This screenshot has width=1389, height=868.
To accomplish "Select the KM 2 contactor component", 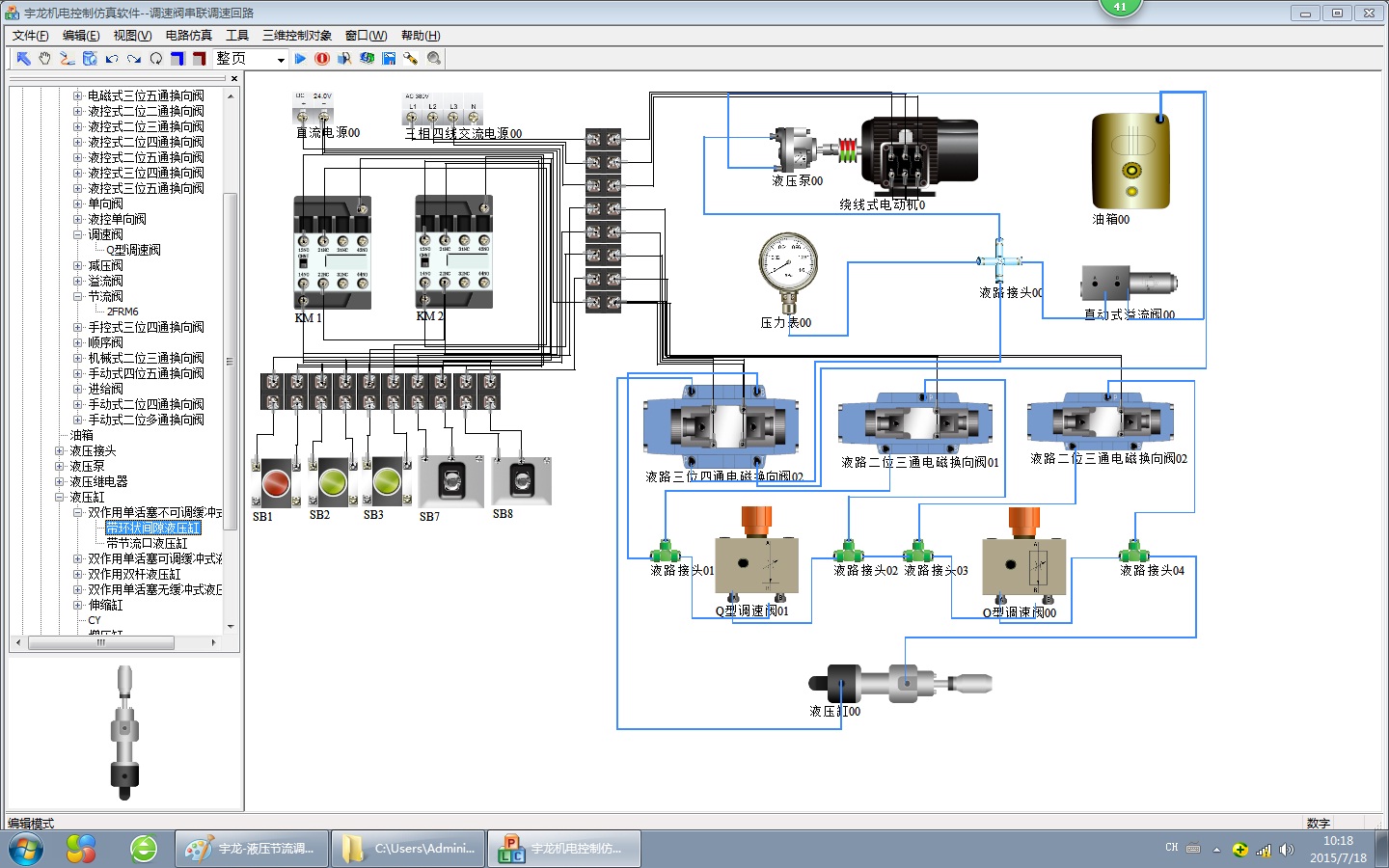I will click(453, 253).
